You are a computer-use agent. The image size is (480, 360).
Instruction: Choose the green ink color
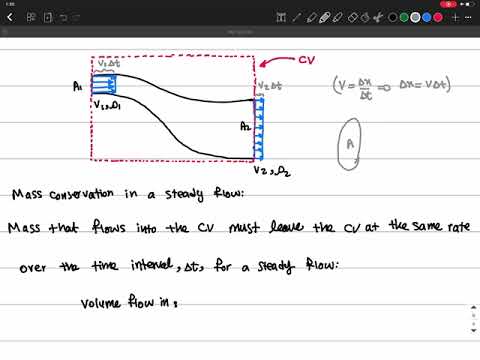[x=404, y=17]
